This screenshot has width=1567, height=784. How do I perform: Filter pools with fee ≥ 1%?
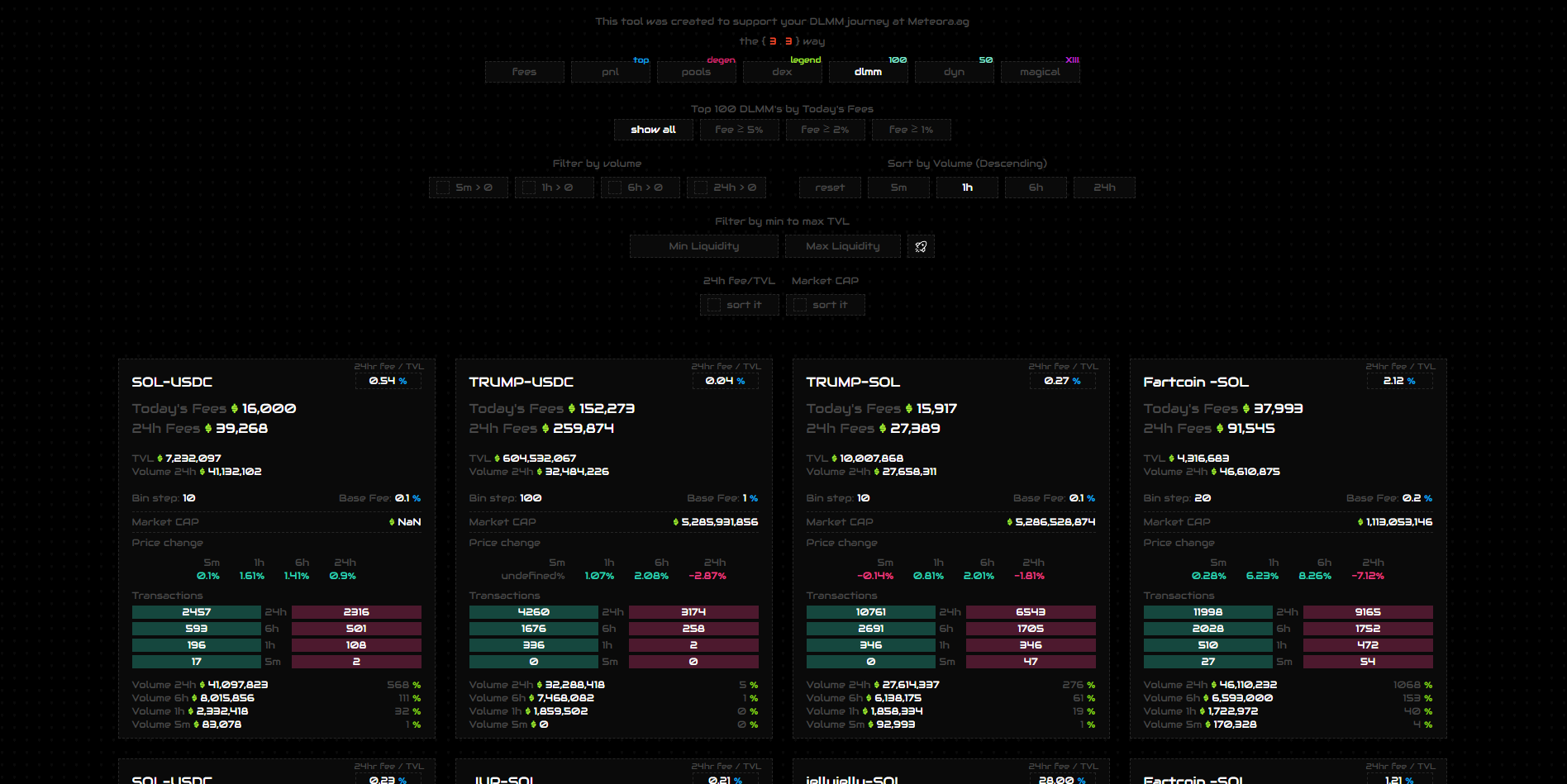pyautogui.click(x=912, y=130)
